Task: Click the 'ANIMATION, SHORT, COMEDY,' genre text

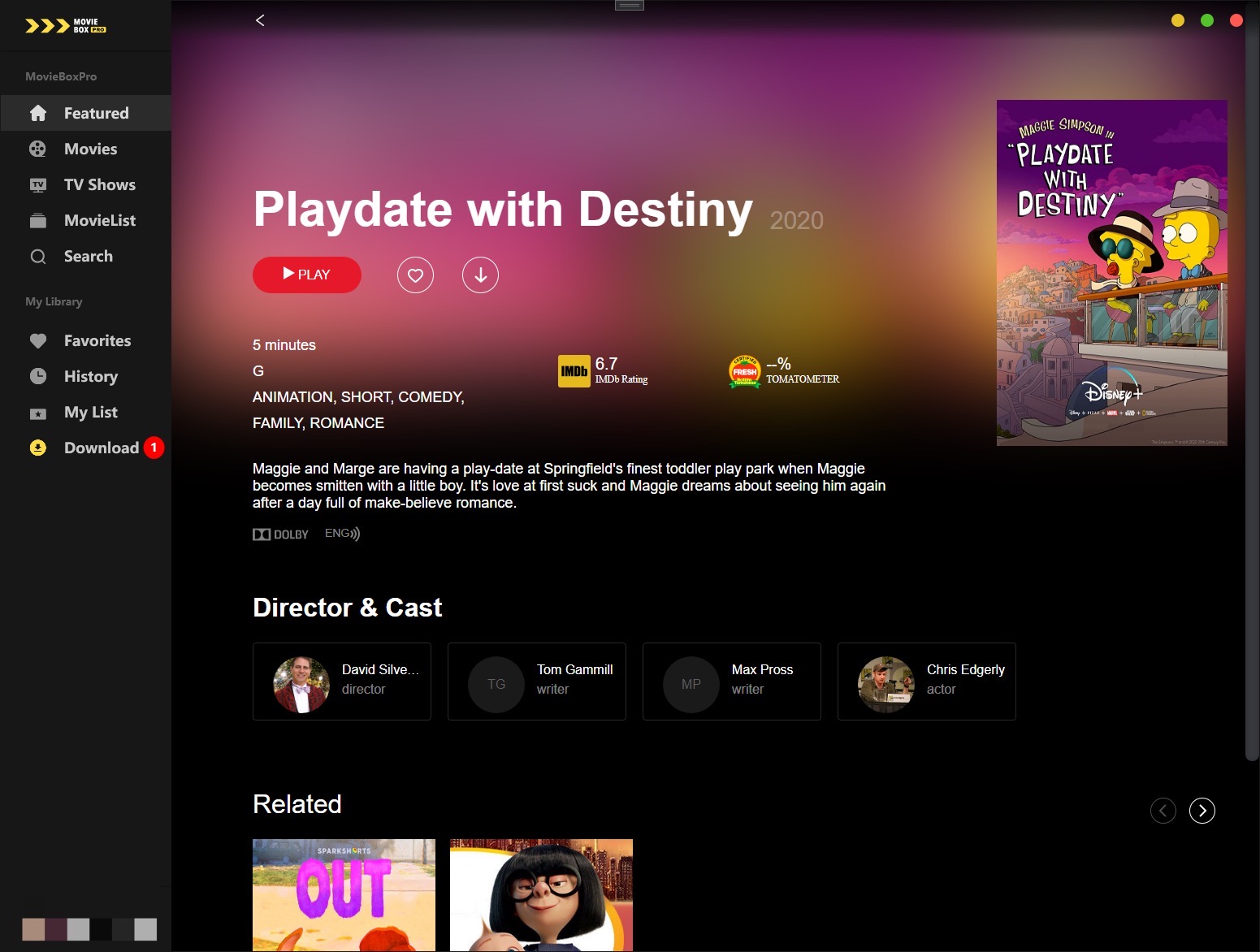Action: 358,397
